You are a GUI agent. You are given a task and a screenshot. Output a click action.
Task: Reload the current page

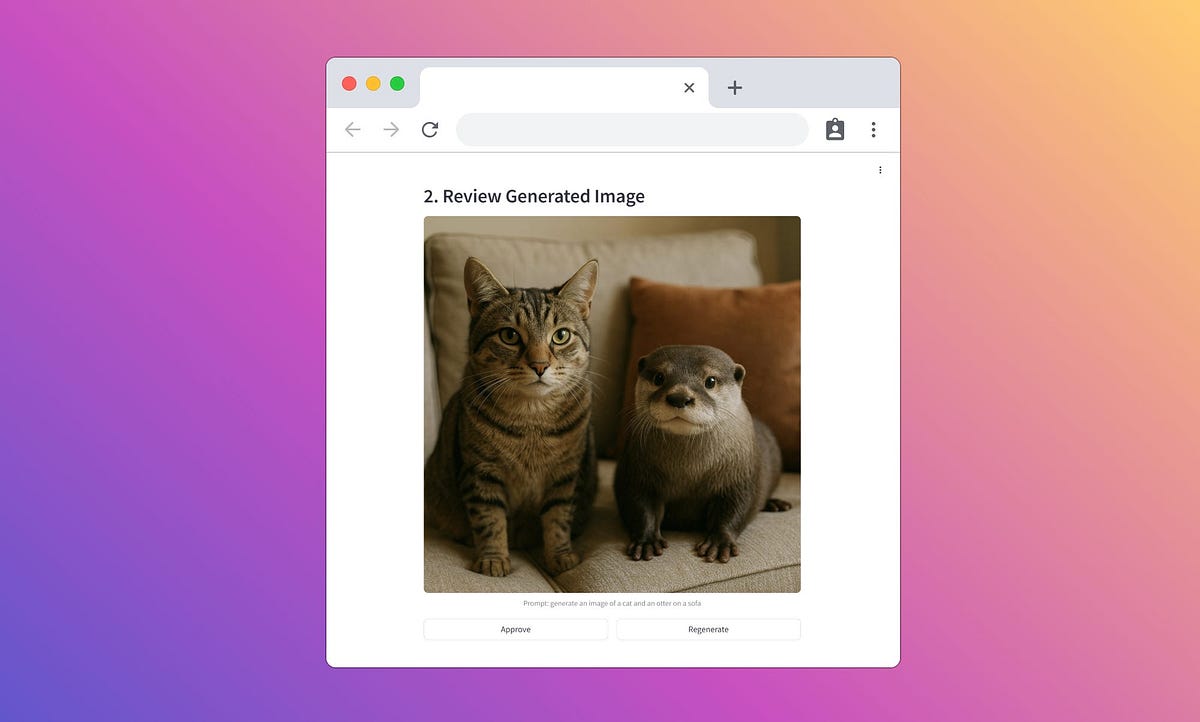[430, 129]
